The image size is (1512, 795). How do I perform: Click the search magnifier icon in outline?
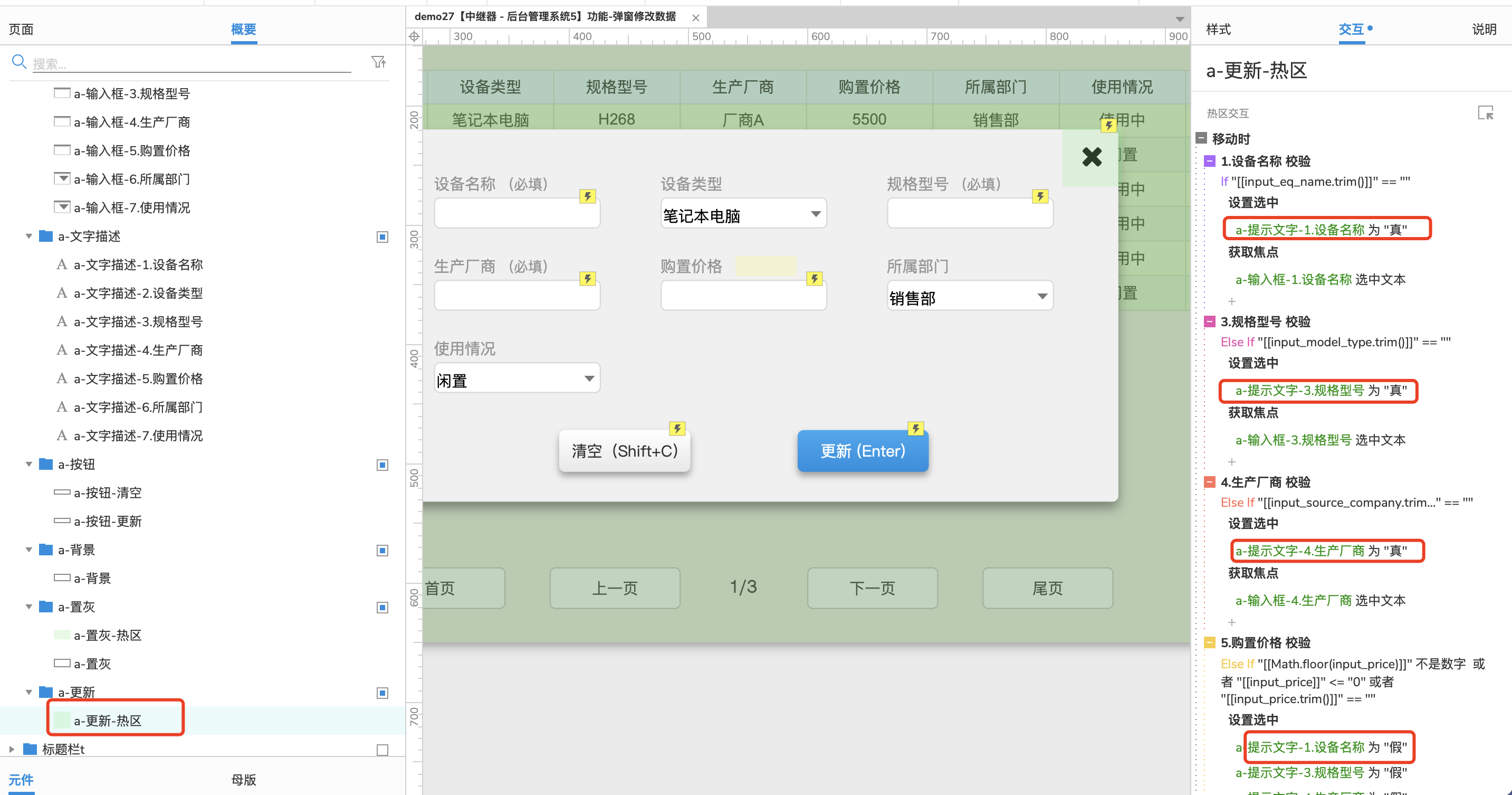point(19,61)
